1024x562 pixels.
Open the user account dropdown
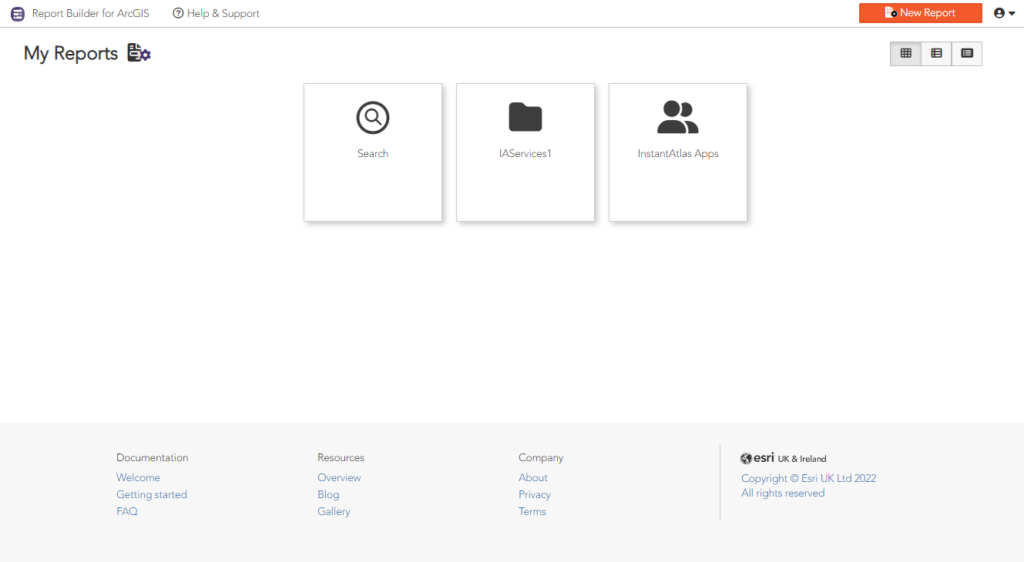[1004, 13]
